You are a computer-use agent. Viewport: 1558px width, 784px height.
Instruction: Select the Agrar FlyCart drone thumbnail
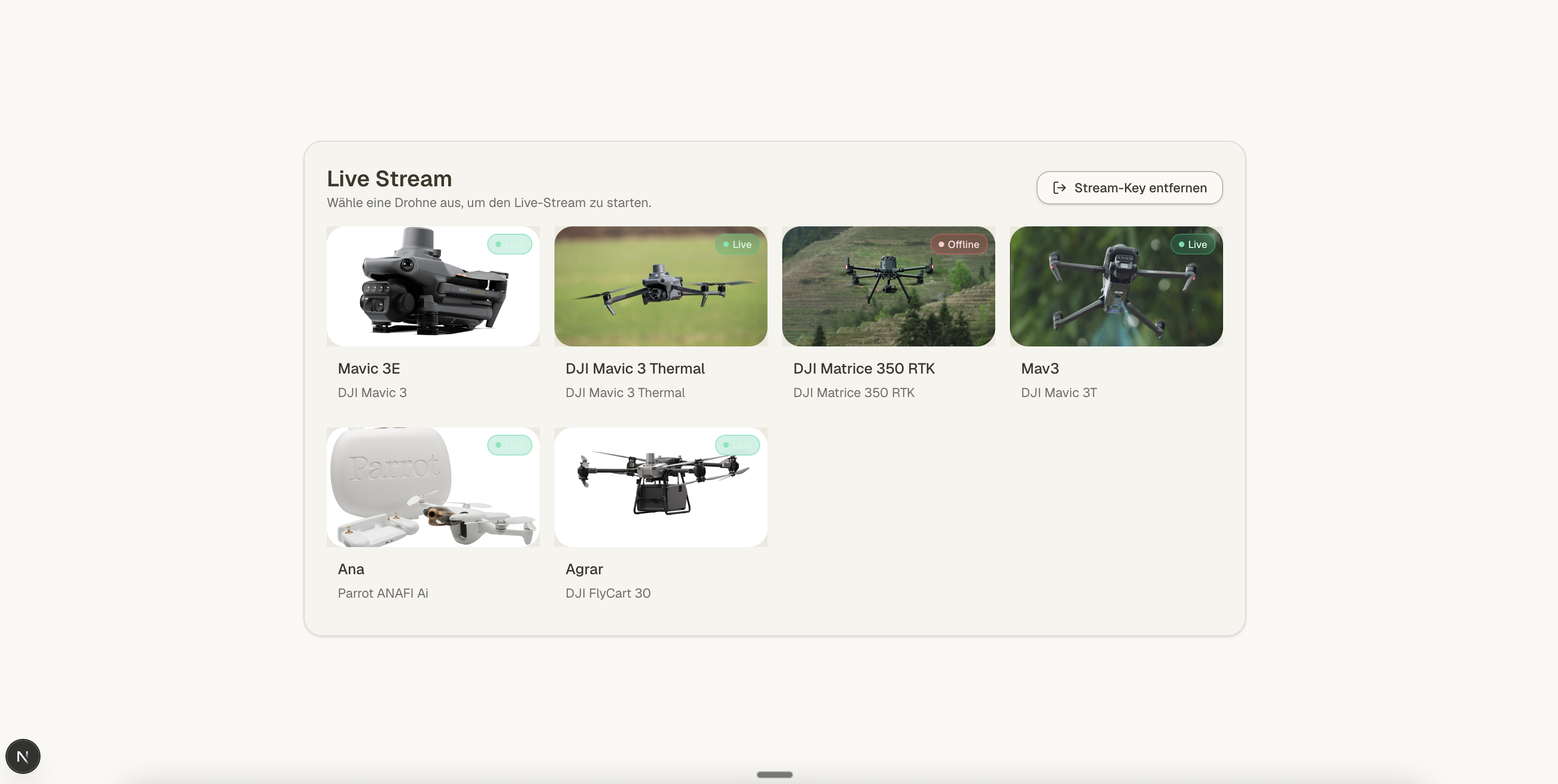pyautogui.click(x=660, y=487)
